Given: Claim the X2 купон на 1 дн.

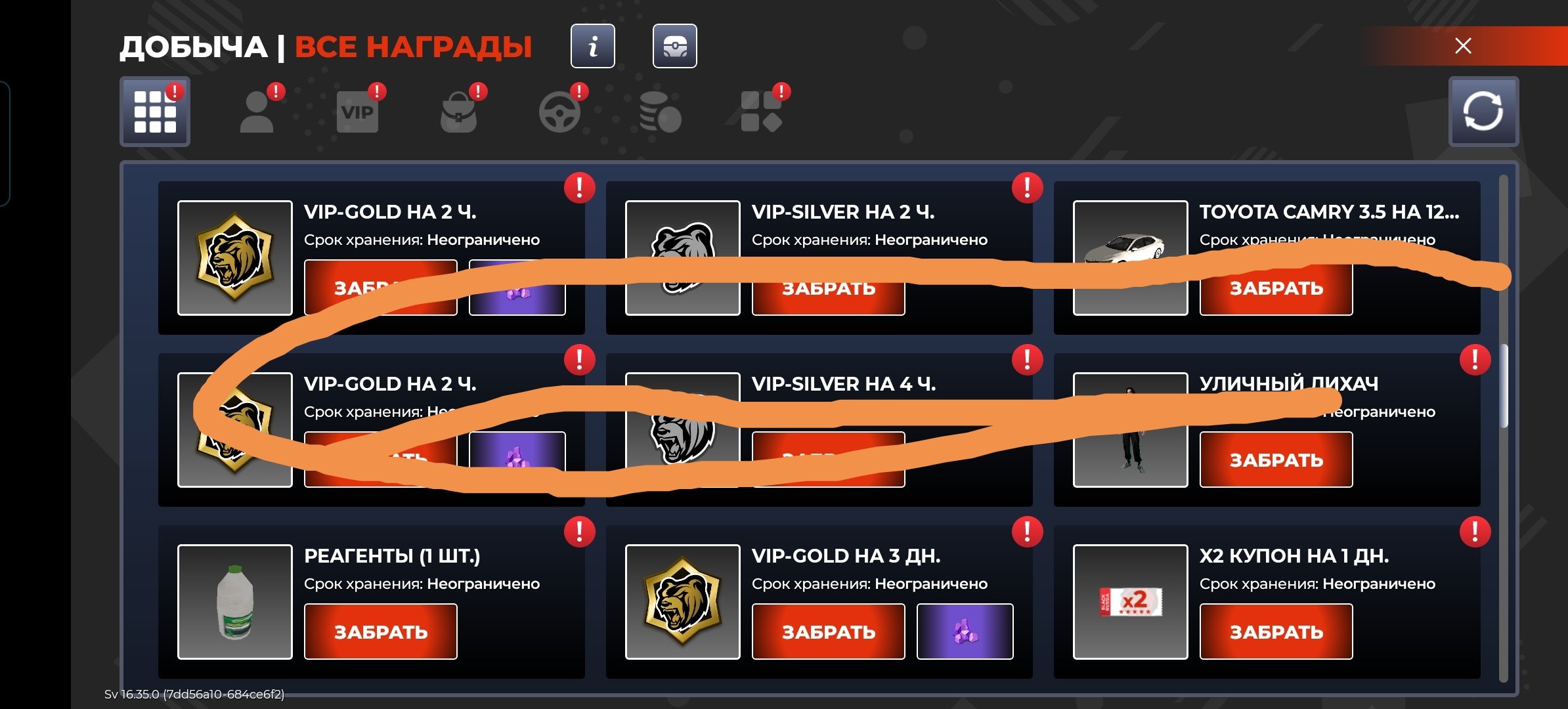Looking at the screenshot, I should [x=1276, y=632].
